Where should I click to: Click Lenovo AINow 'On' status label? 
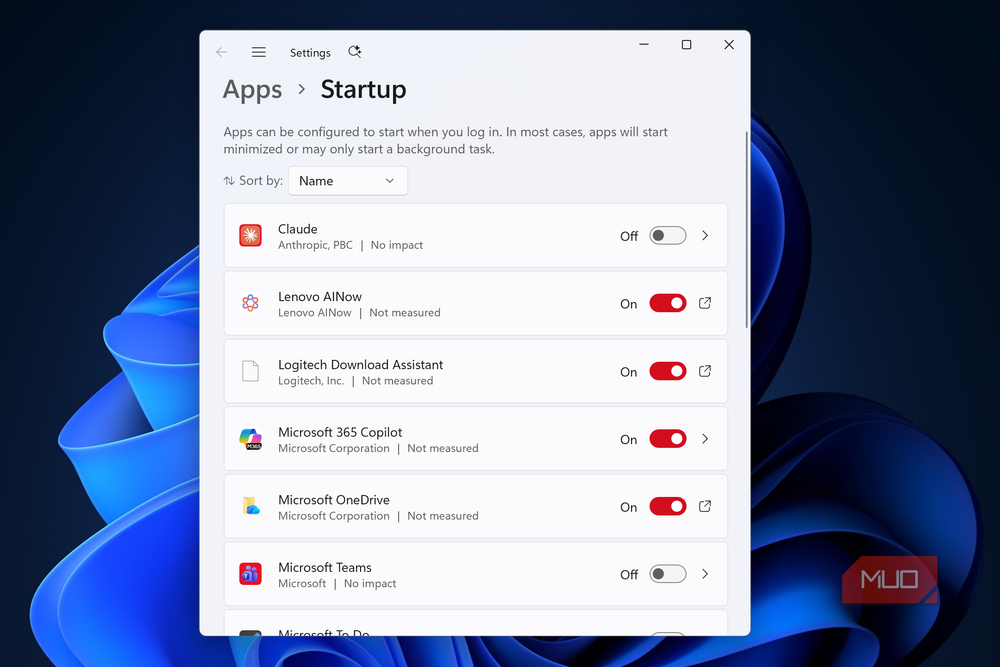coord(629,304)
